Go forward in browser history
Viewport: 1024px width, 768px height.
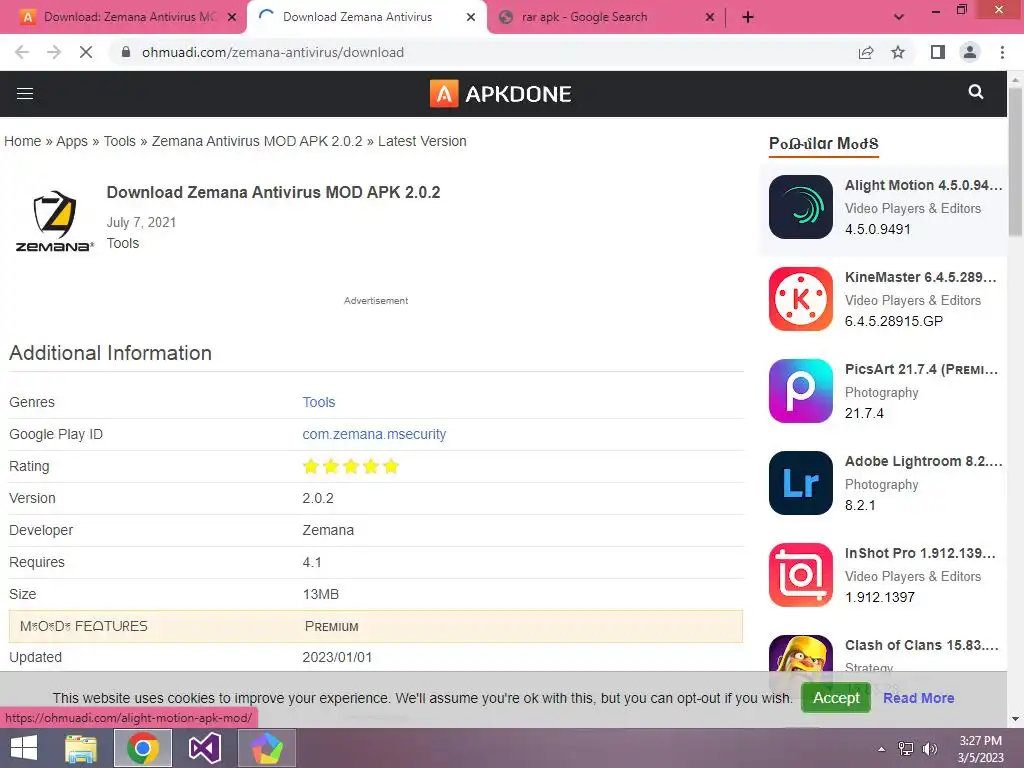tap(54, 52)
